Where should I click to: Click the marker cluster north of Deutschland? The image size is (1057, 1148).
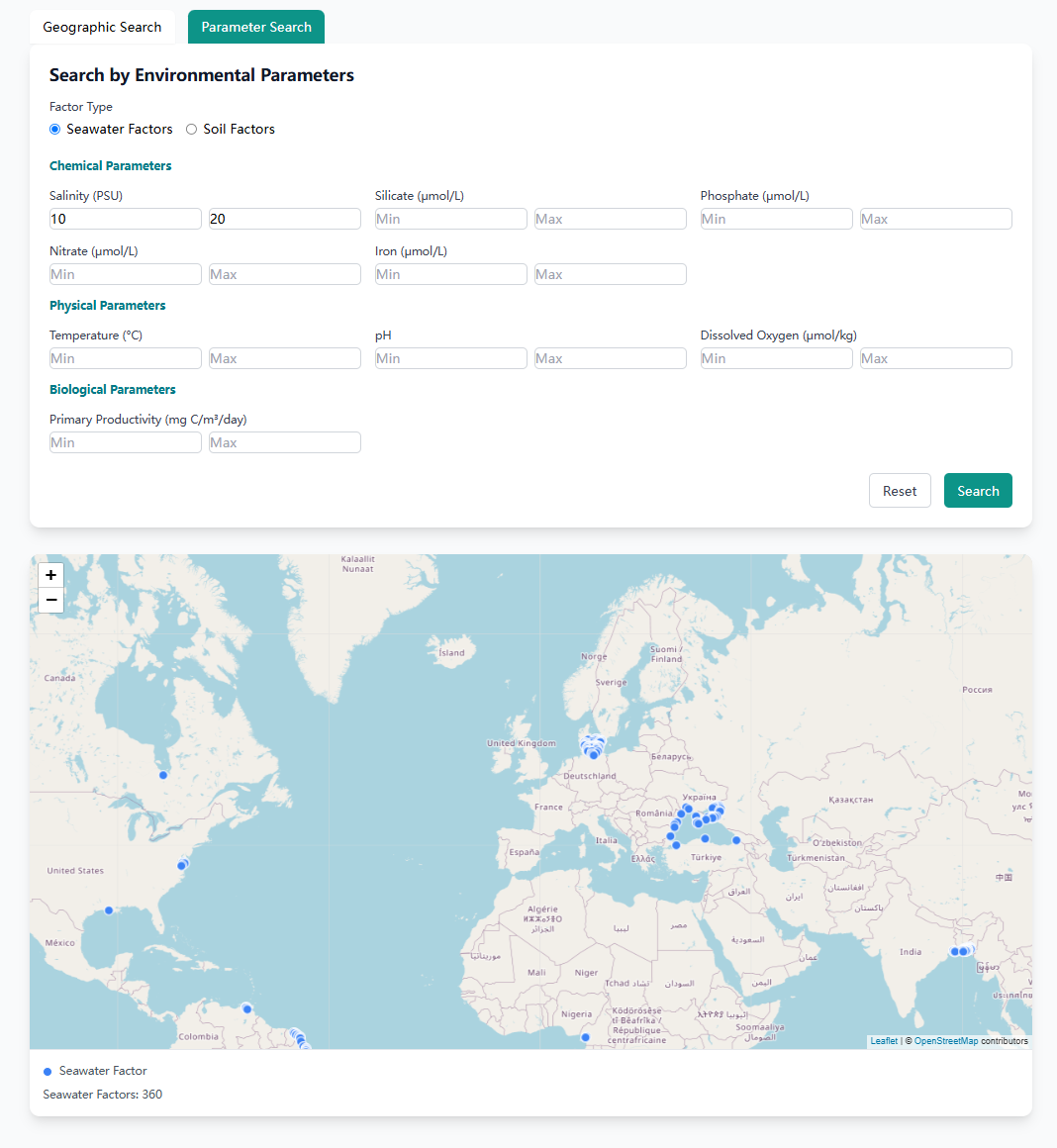pyautogui.click(x=593, y=747)
